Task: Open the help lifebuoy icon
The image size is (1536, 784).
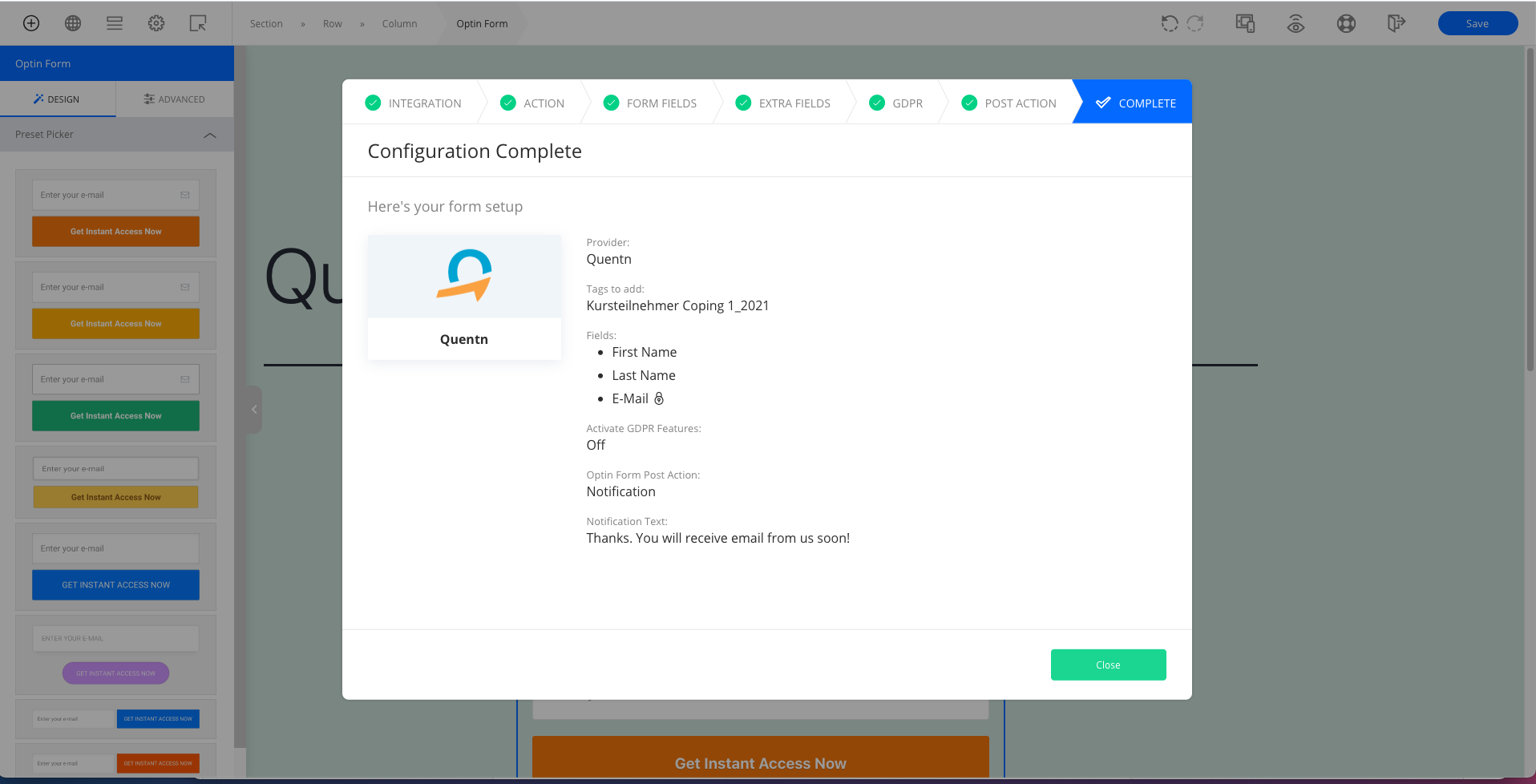Action: click(1346, 23)
